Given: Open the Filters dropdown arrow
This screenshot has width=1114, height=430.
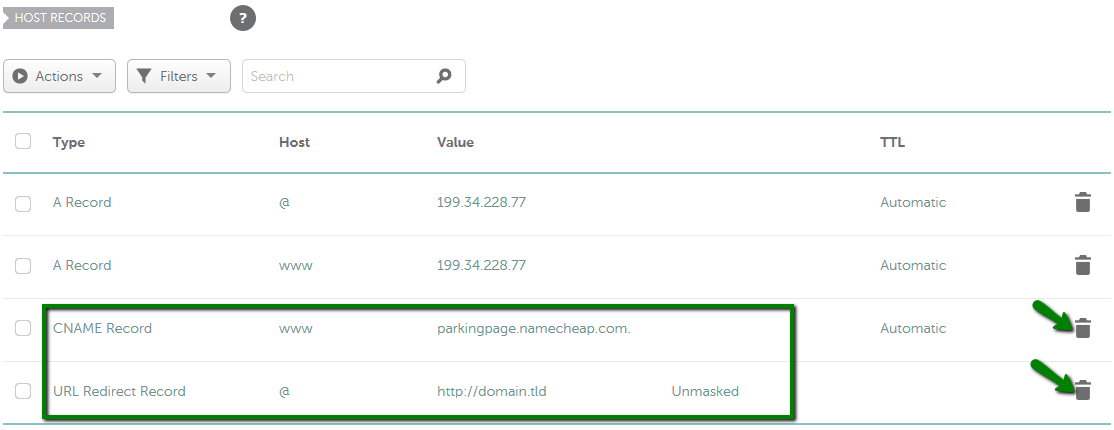Looking at the screenshot, I should click(x=211, y=76).
